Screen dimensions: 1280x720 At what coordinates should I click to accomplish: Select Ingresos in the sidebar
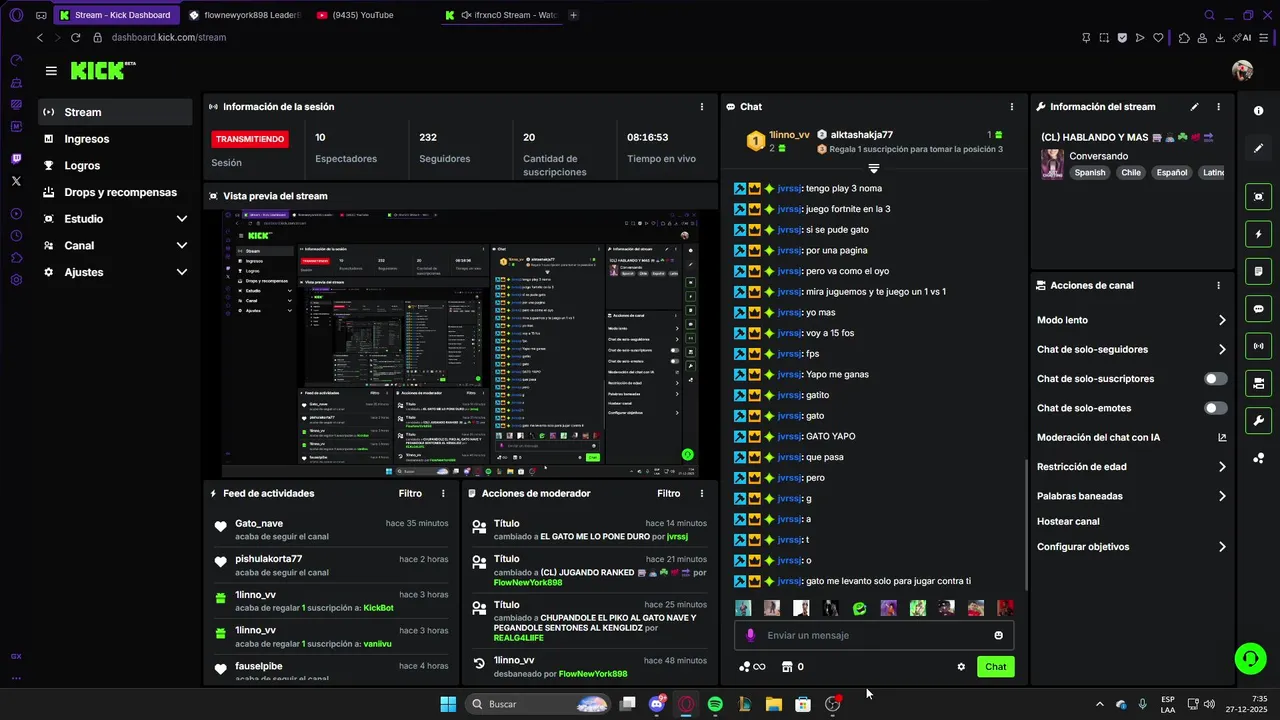(115, 139)
